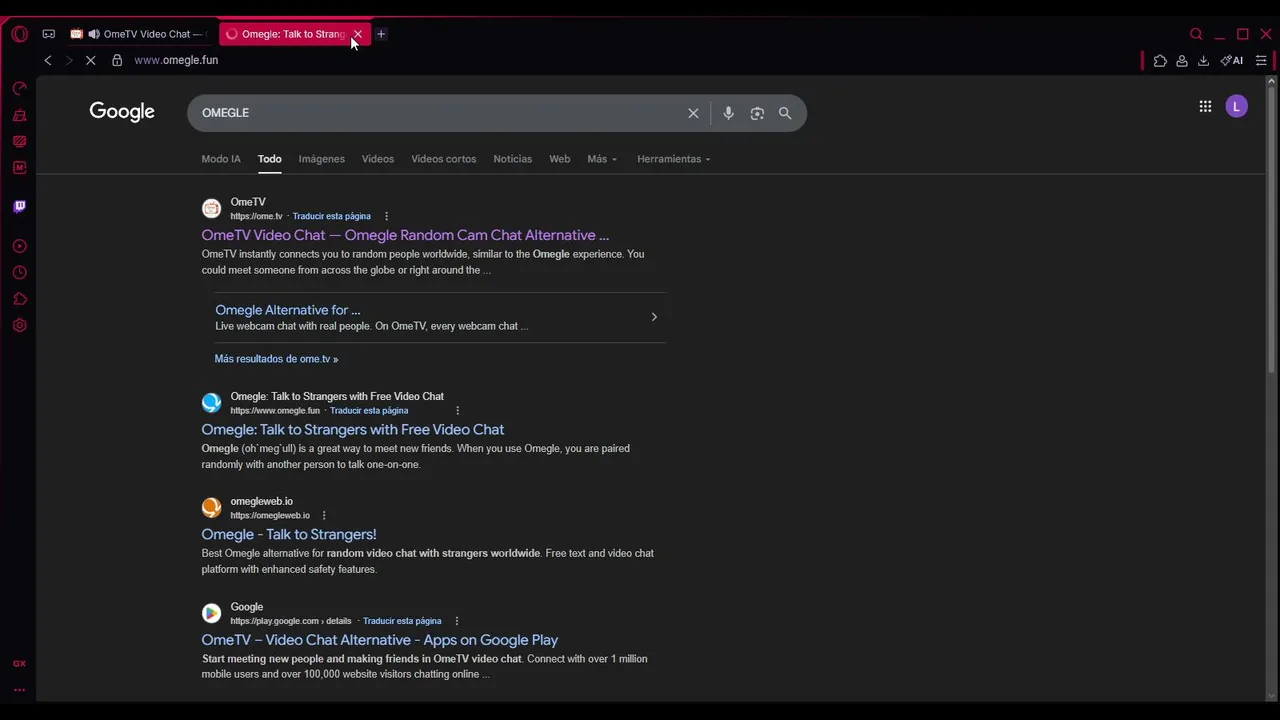Open more options for omegle.fun result

click(x=458, y=410)
